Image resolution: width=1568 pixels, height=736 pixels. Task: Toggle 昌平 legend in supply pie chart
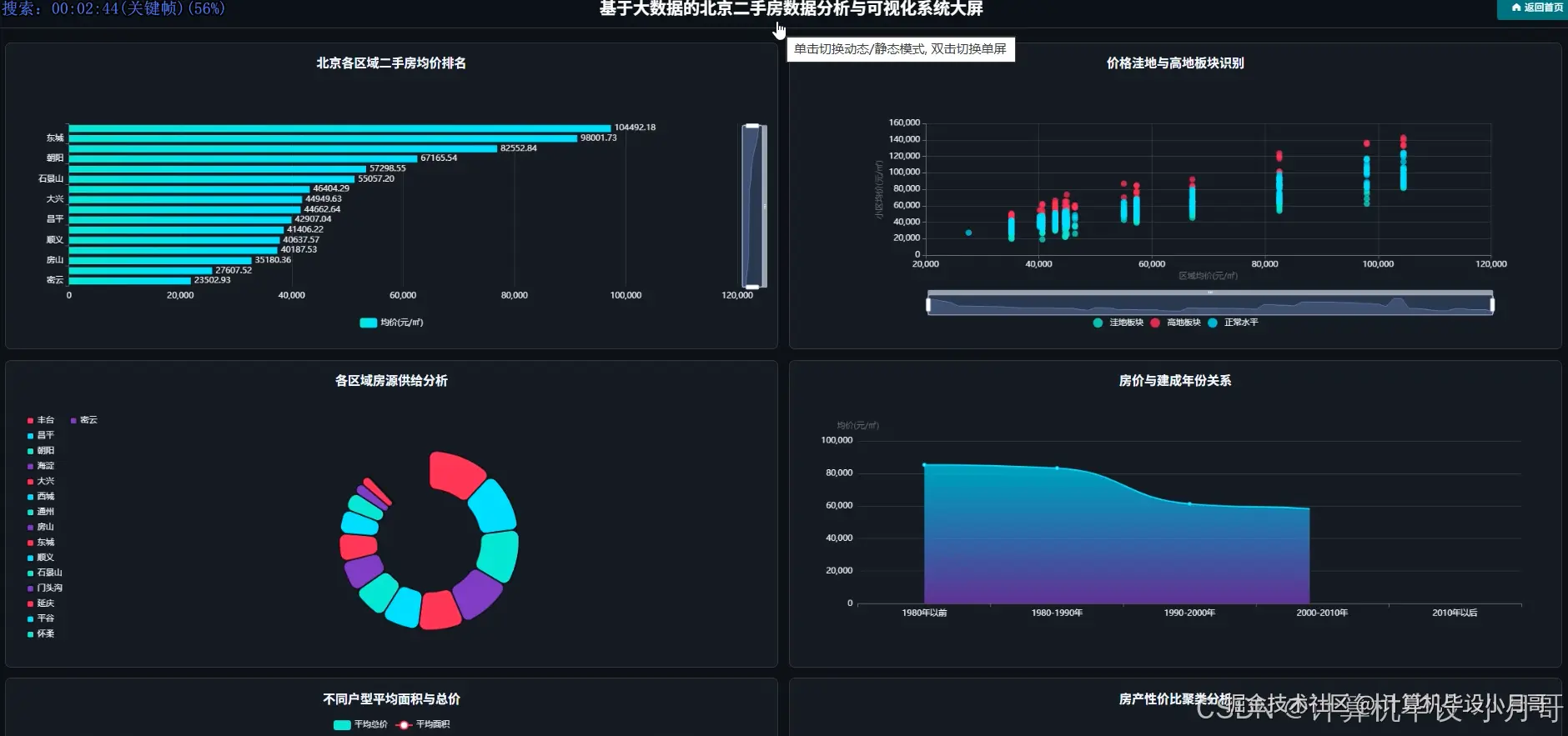click(x=41, y=435)
